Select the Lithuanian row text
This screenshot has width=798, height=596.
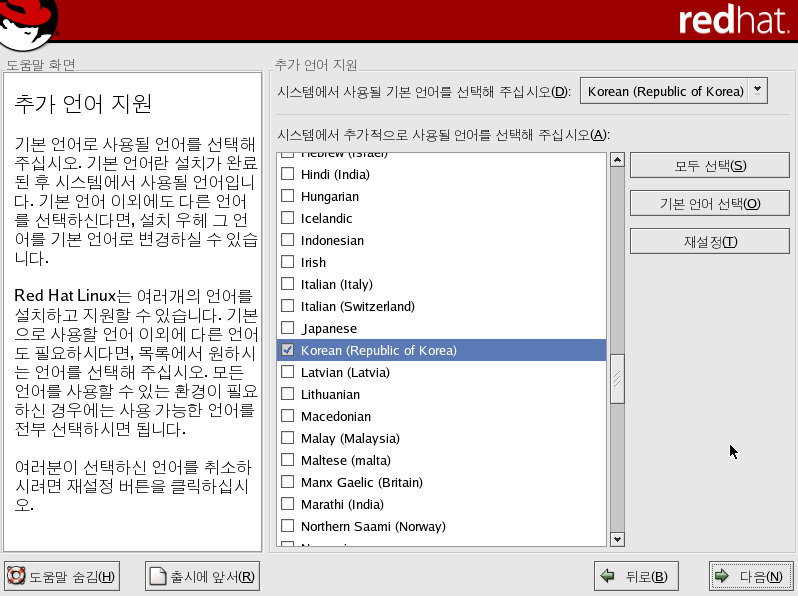(x=330, y=394)
